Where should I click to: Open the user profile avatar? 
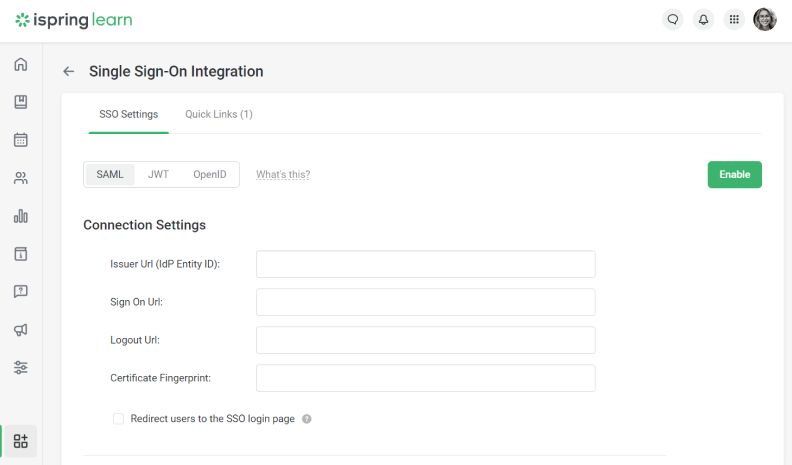pos(765,20)
